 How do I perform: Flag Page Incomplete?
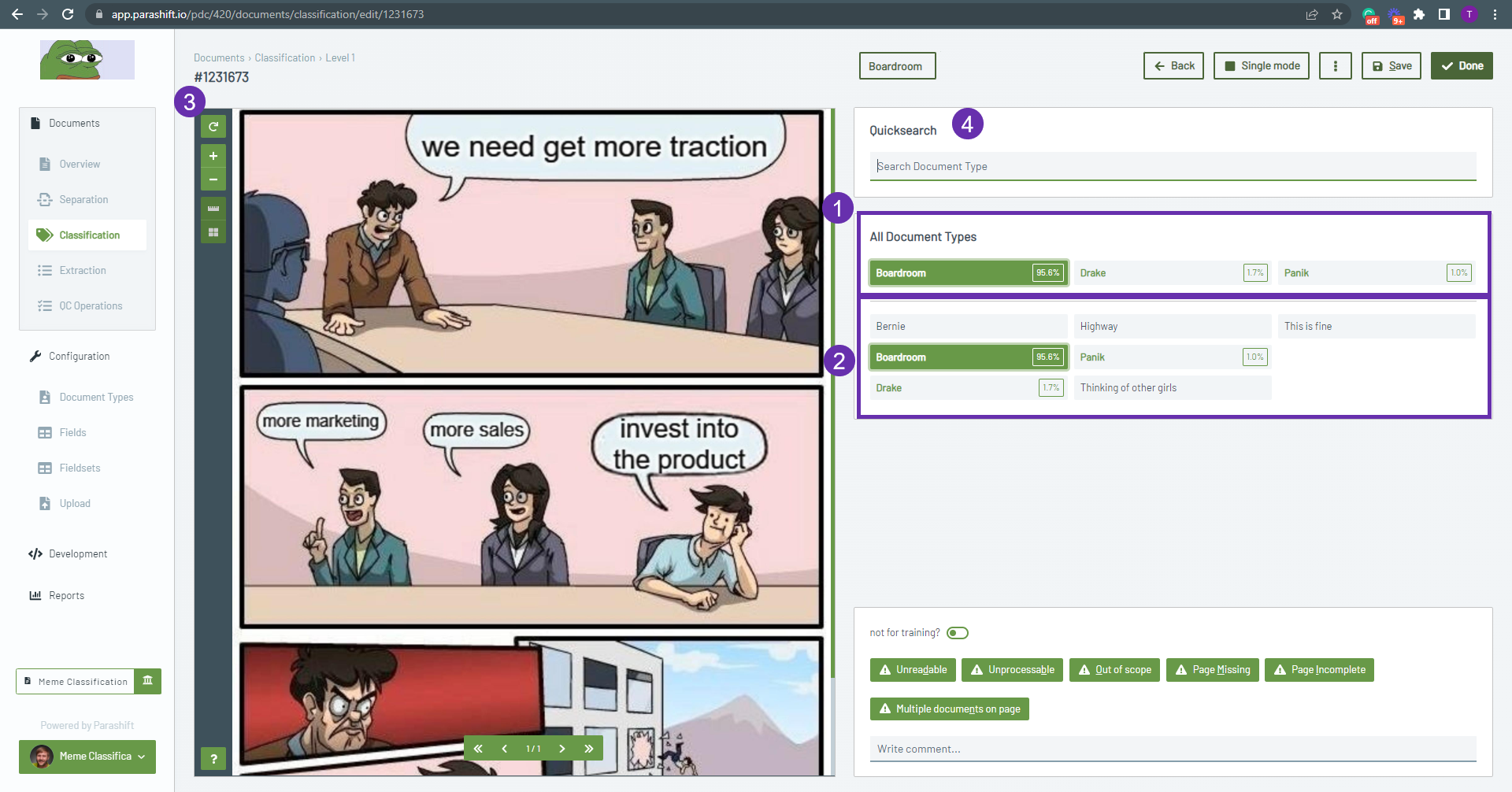(1319, 670)
